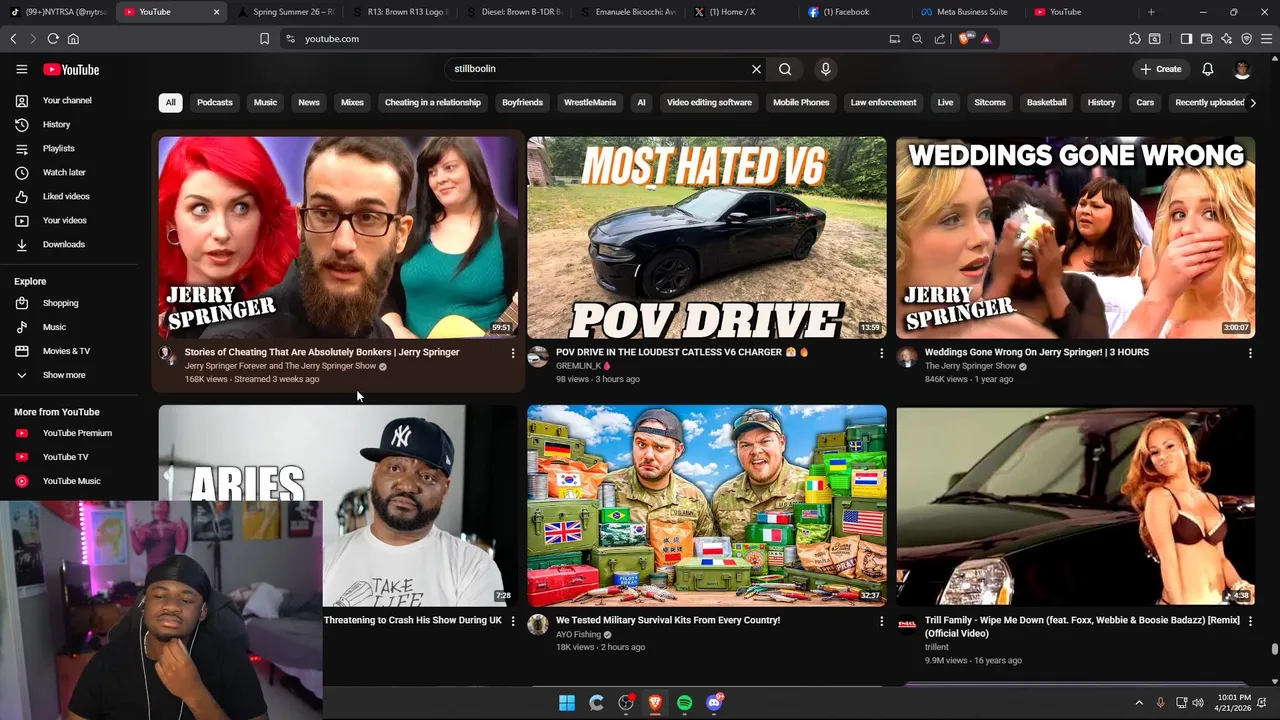
Task: Play the MOST HATED V6 thumbnail
Action: [x=706, y=237]
